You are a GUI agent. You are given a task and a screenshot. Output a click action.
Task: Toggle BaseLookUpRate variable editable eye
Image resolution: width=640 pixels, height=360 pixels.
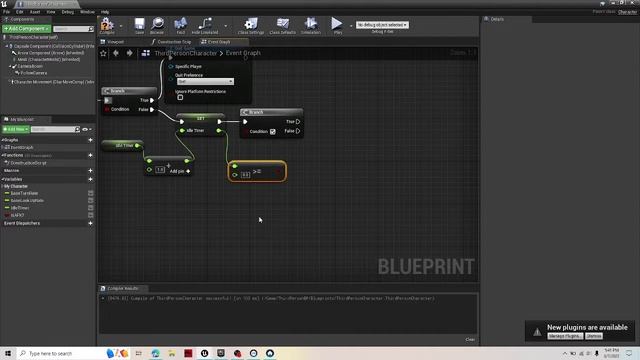(x=91, y=200)
